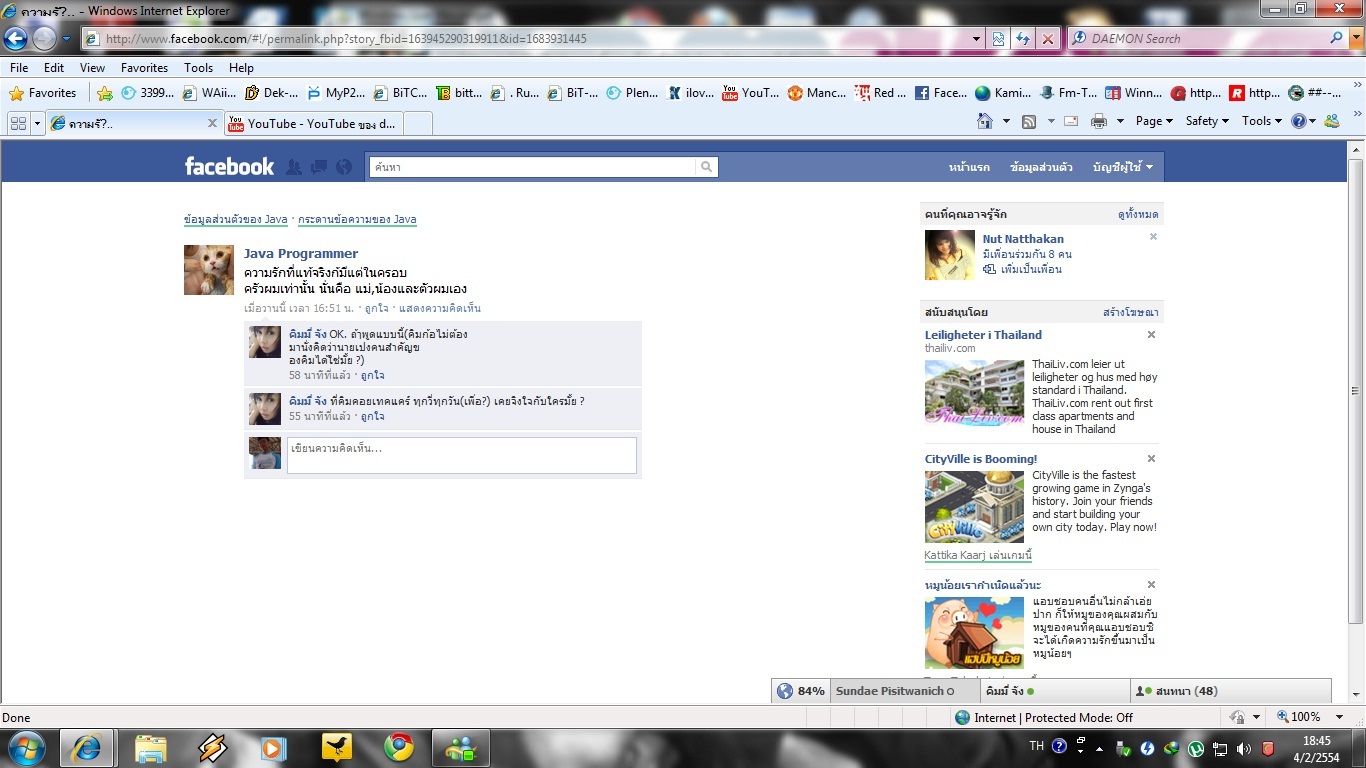Viewport: 1366px width, 768px height.
Task: Click the Facebook ค้นหา search field
Action: click(533, 167)
